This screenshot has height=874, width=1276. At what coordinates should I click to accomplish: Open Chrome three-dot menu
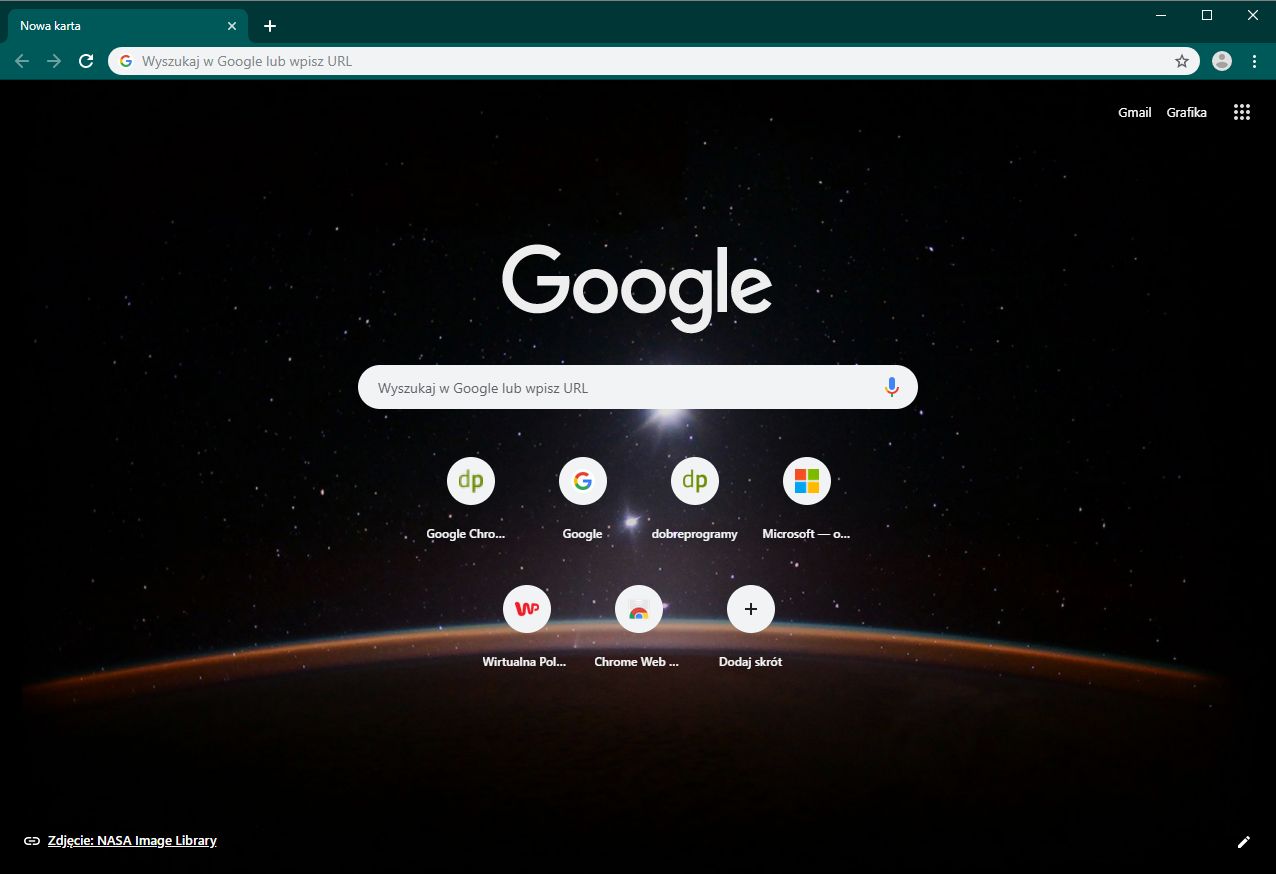(1254, 61)
